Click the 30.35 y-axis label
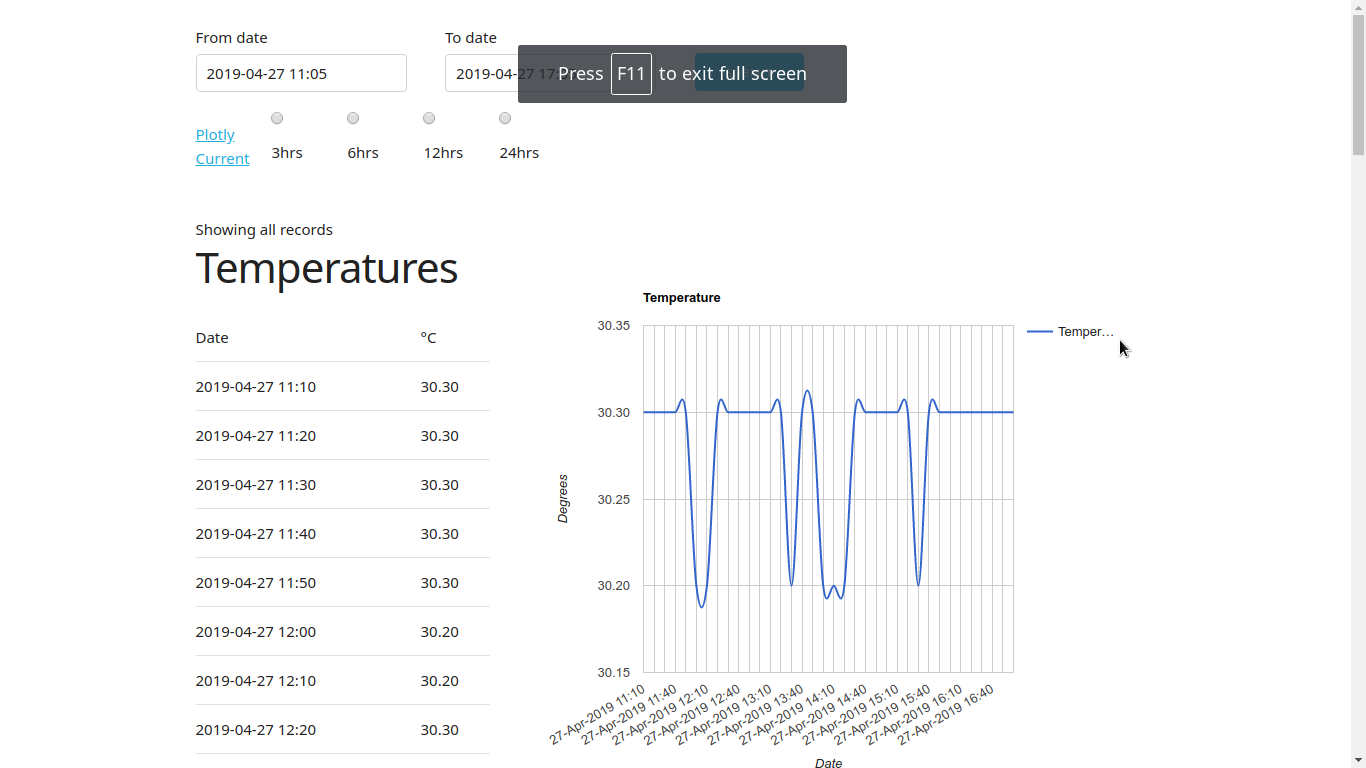This screenshot has width=1366, height=768. [x=614, y=325]
